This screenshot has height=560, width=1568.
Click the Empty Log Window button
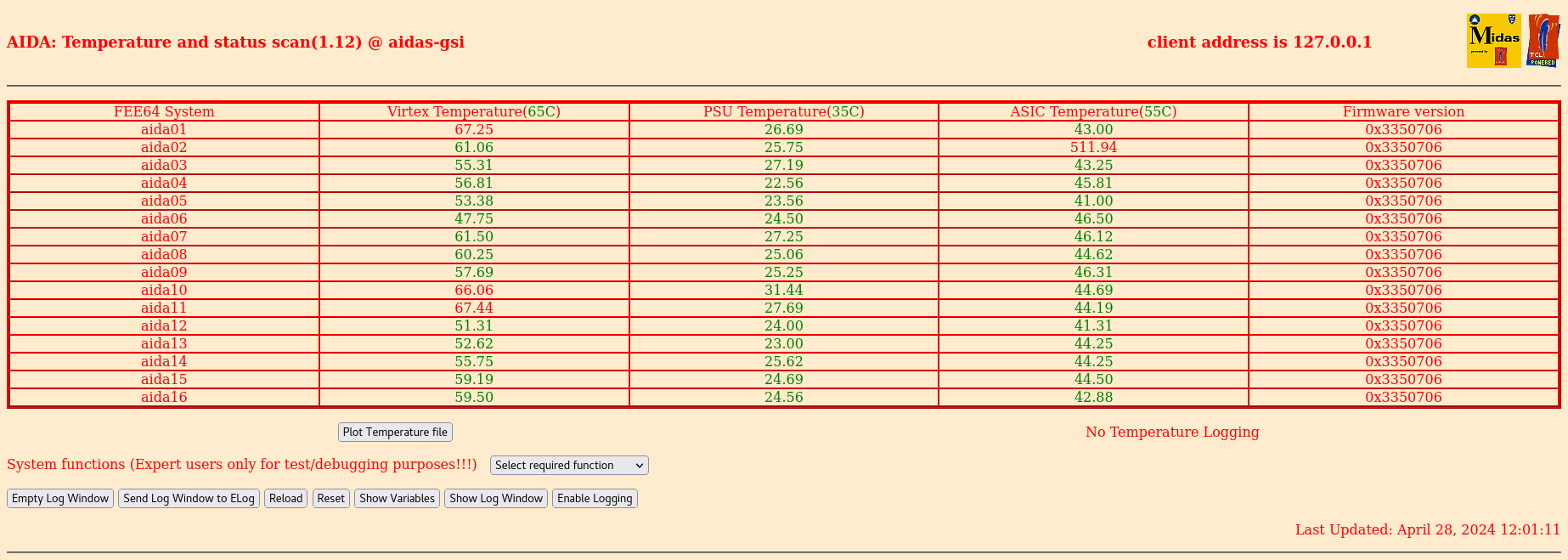[60, 498]
